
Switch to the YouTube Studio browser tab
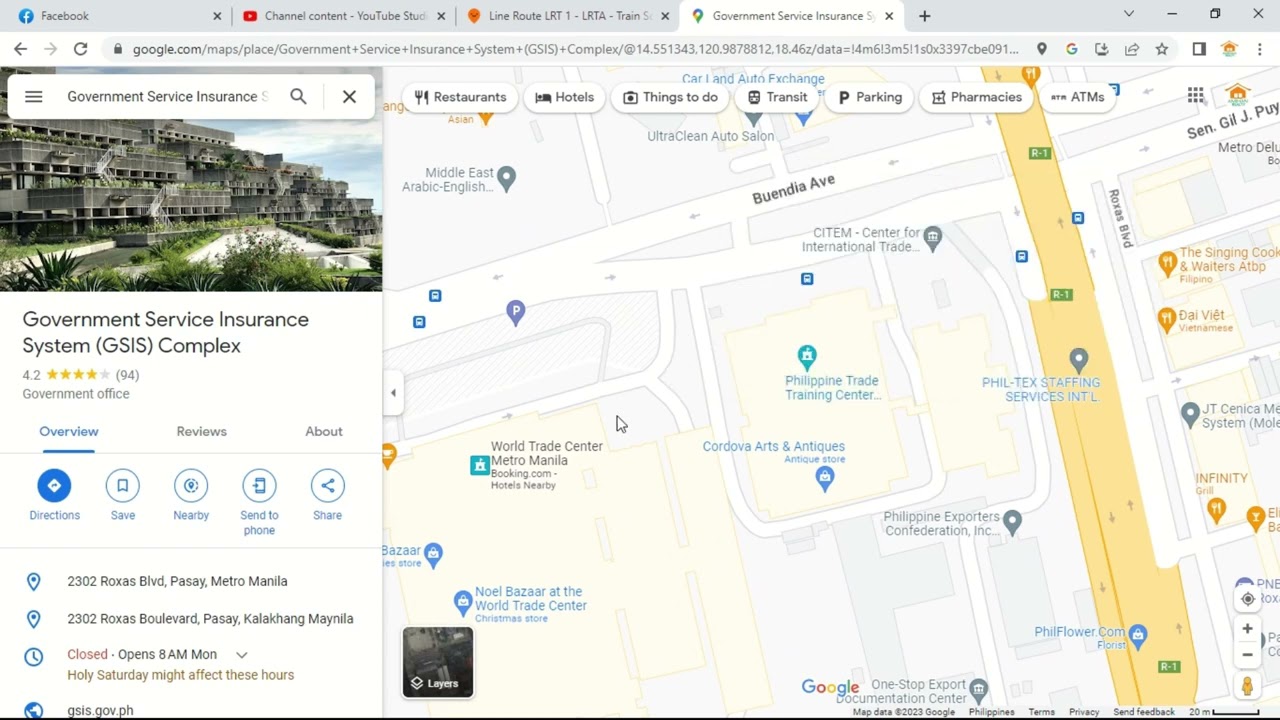pyautogui.click(x=345, y=16)
